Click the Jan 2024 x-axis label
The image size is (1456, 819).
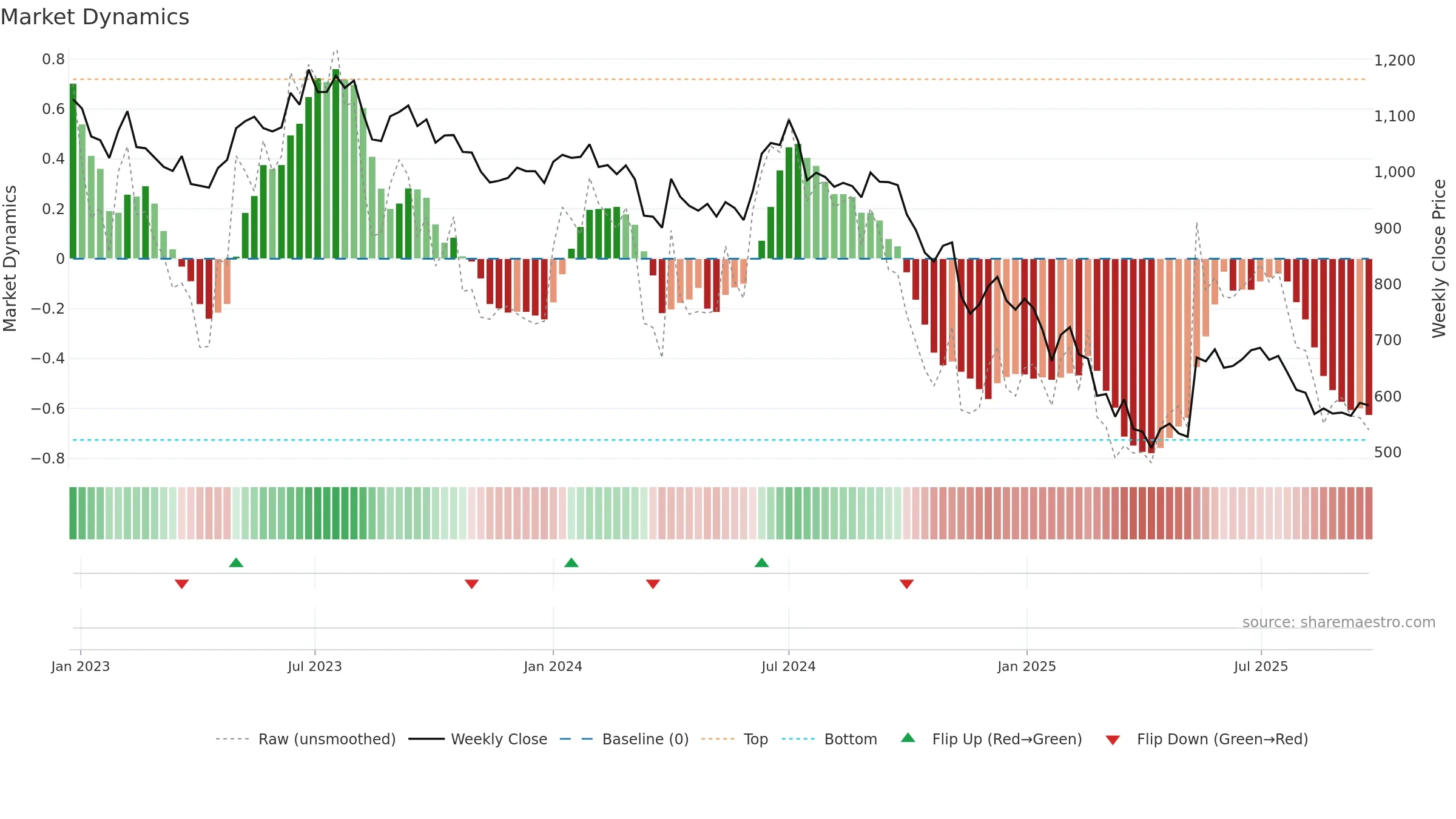tap(553, 666)
